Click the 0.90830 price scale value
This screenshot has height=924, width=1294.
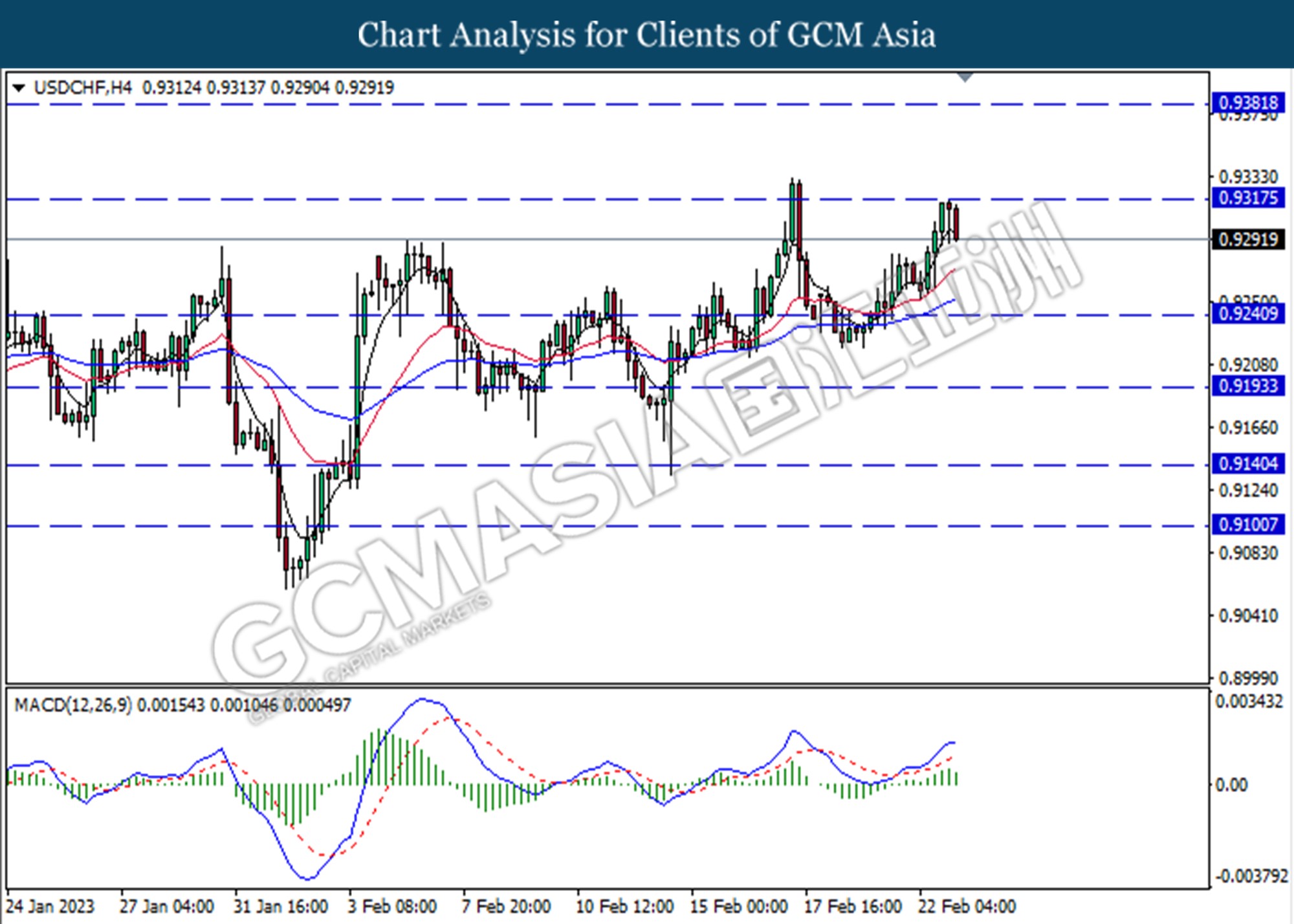(1249, 553)
